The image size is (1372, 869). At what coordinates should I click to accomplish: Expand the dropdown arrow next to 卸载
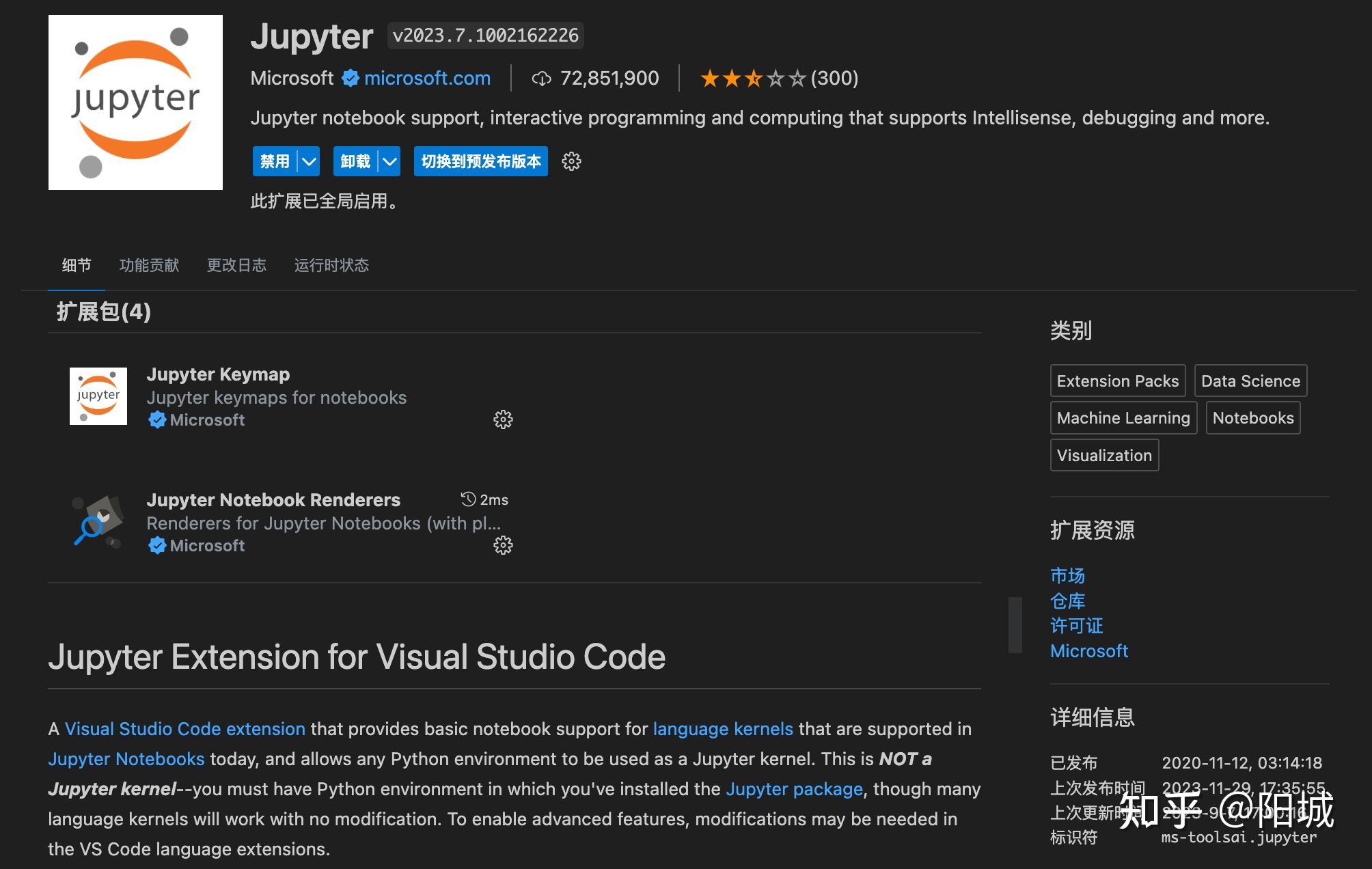click(389, 161)
